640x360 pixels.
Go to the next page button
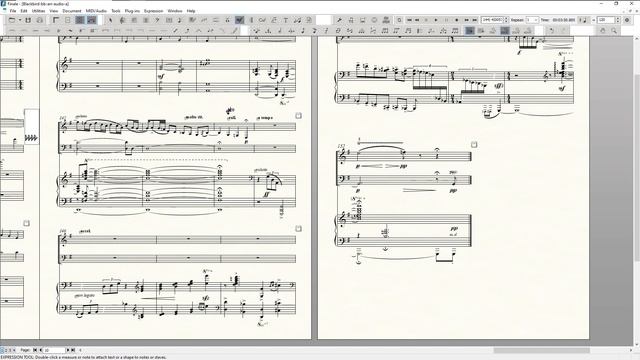tap(68, 350)
